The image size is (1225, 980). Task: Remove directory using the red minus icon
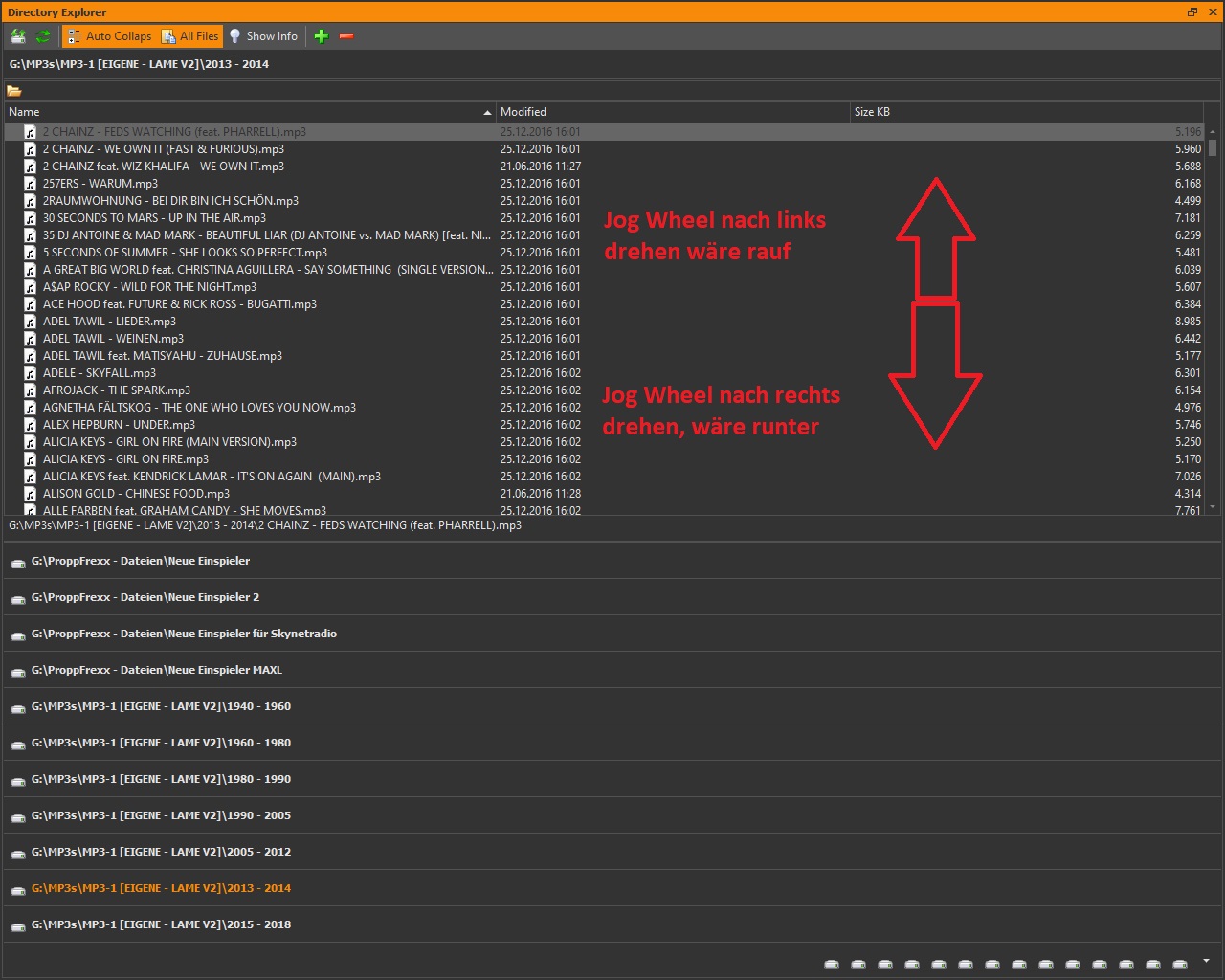tap(346, 36)
